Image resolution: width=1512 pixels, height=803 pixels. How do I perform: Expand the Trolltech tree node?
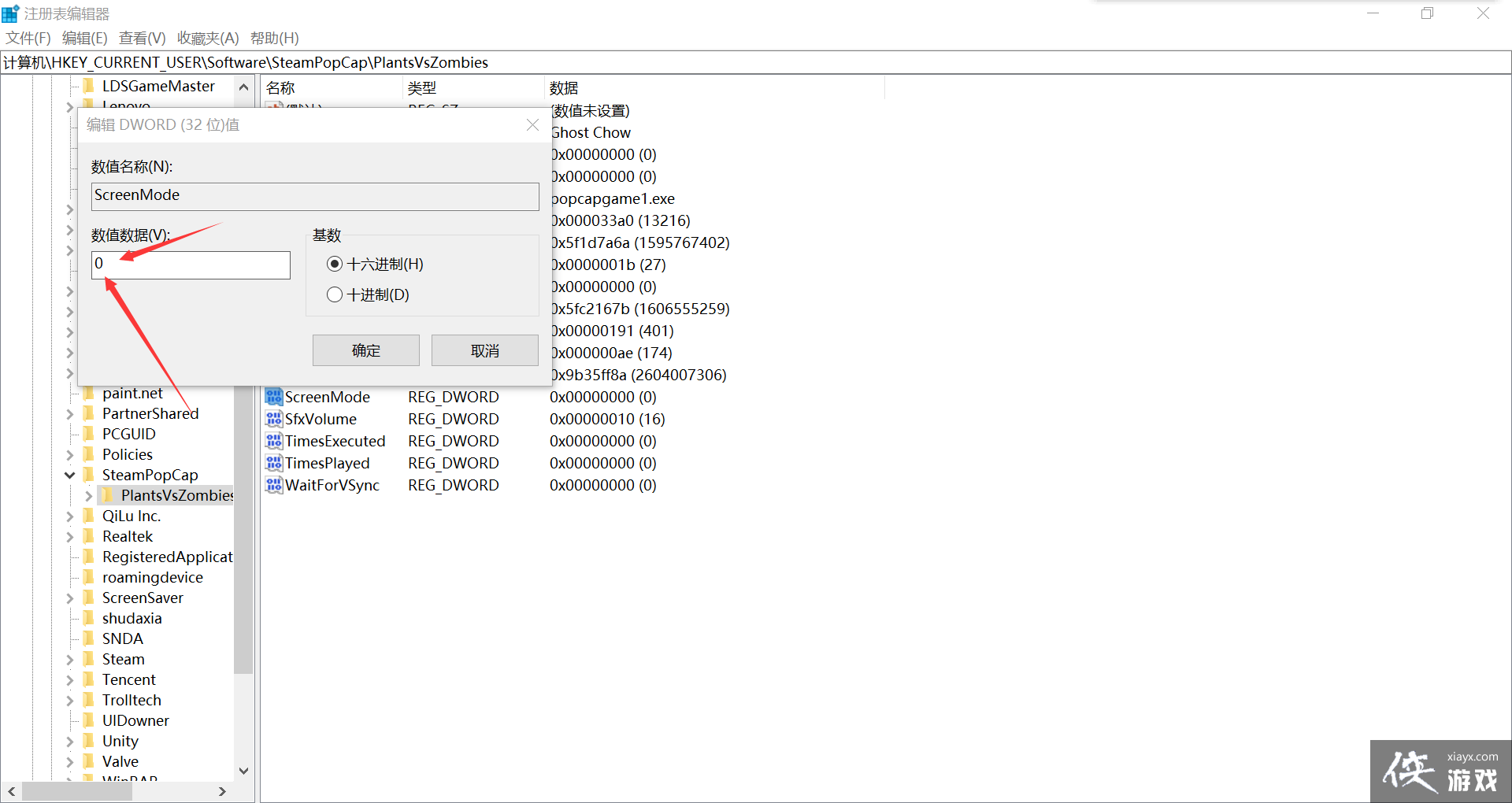tap(69, 701)
